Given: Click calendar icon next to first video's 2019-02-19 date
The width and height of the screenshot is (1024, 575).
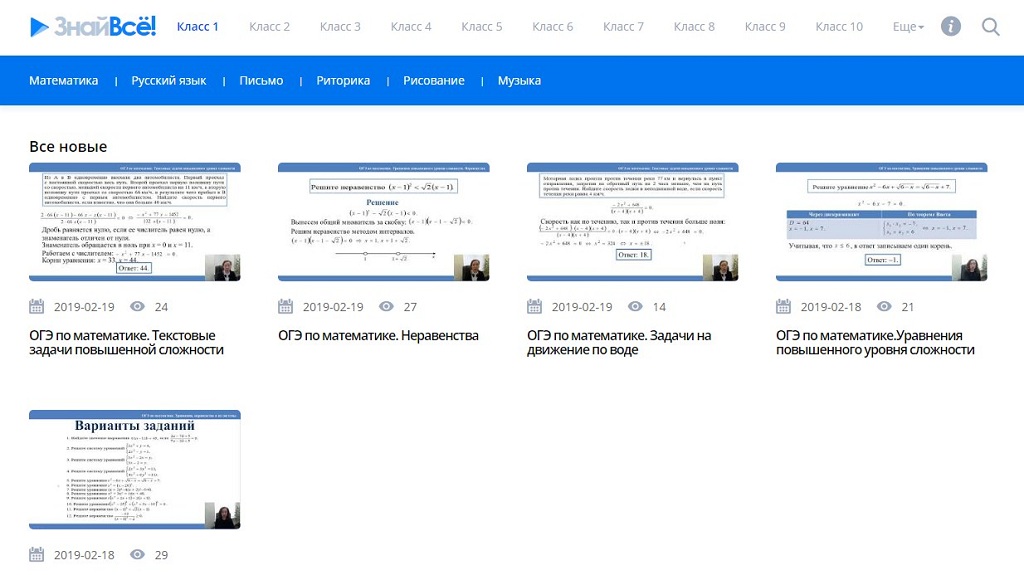Looking at the screenshot, I should [37, 307].
